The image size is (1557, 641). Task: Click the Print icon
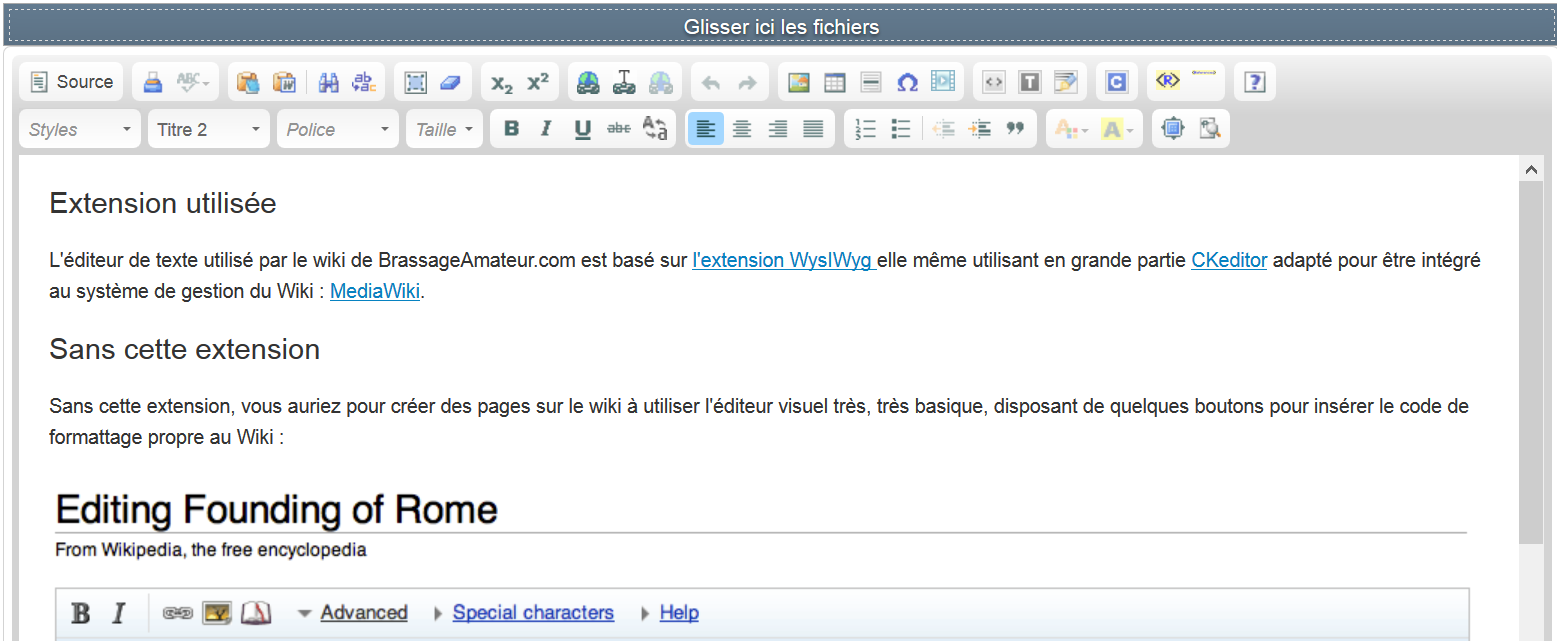(152, 82)
